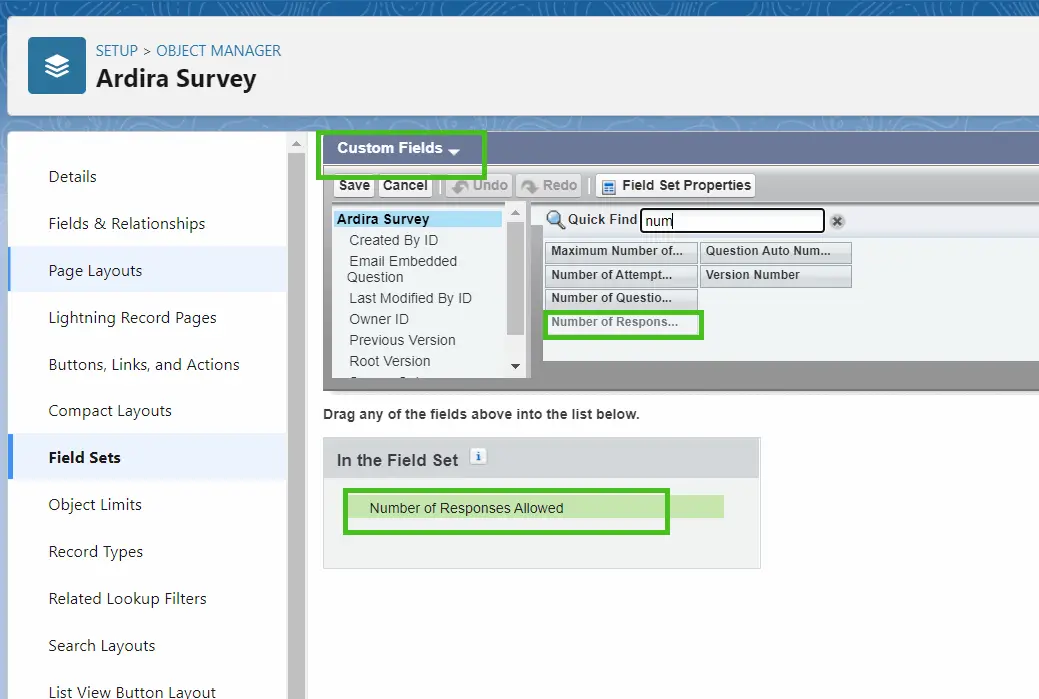Image resolution: width=1039 pixels, height=699 pixels.
Task: Go to Record Types section
Action: coord(96,551)
